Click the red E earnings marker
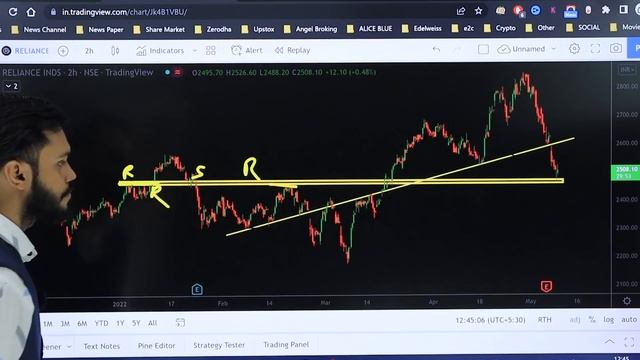The height and width of the screenshot is (360, 640). pos(546,286)
